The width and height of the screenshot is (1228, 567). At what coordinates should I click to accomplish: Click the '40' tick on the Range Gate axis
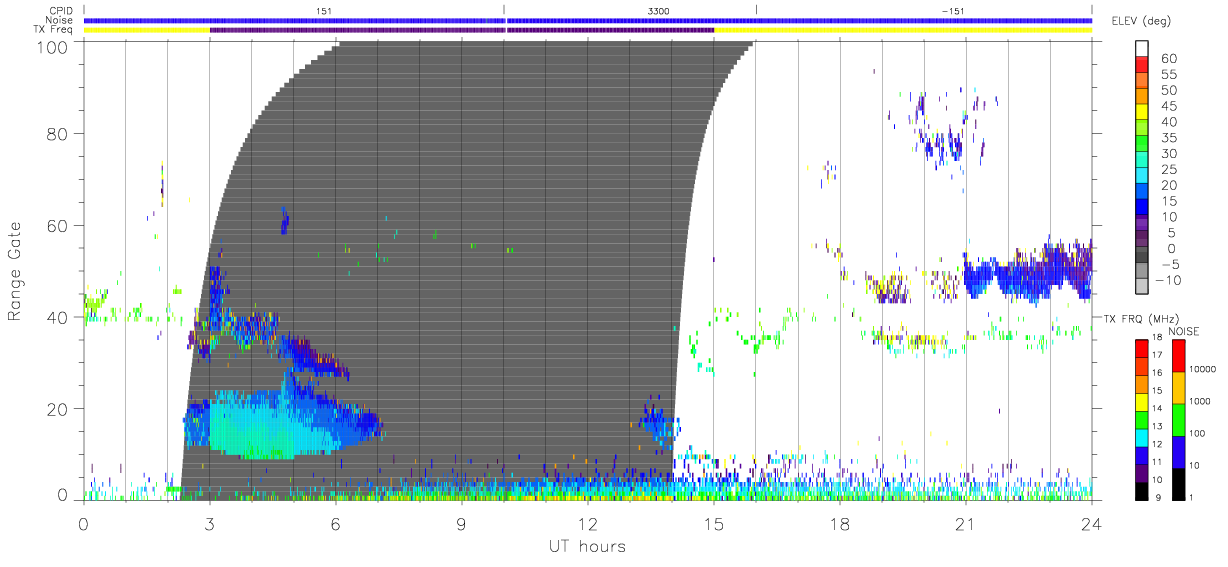58,317
